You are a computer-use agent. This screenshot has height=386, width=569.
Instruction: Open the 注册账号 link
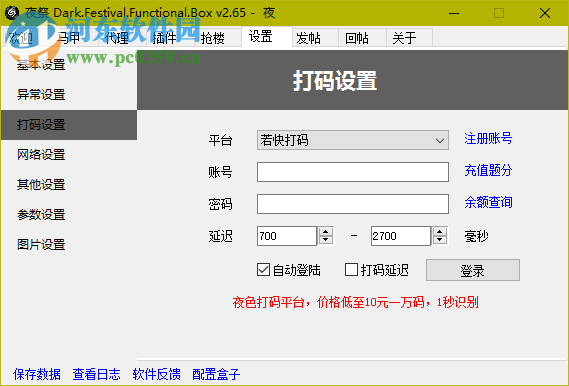(x=488, y=139)
